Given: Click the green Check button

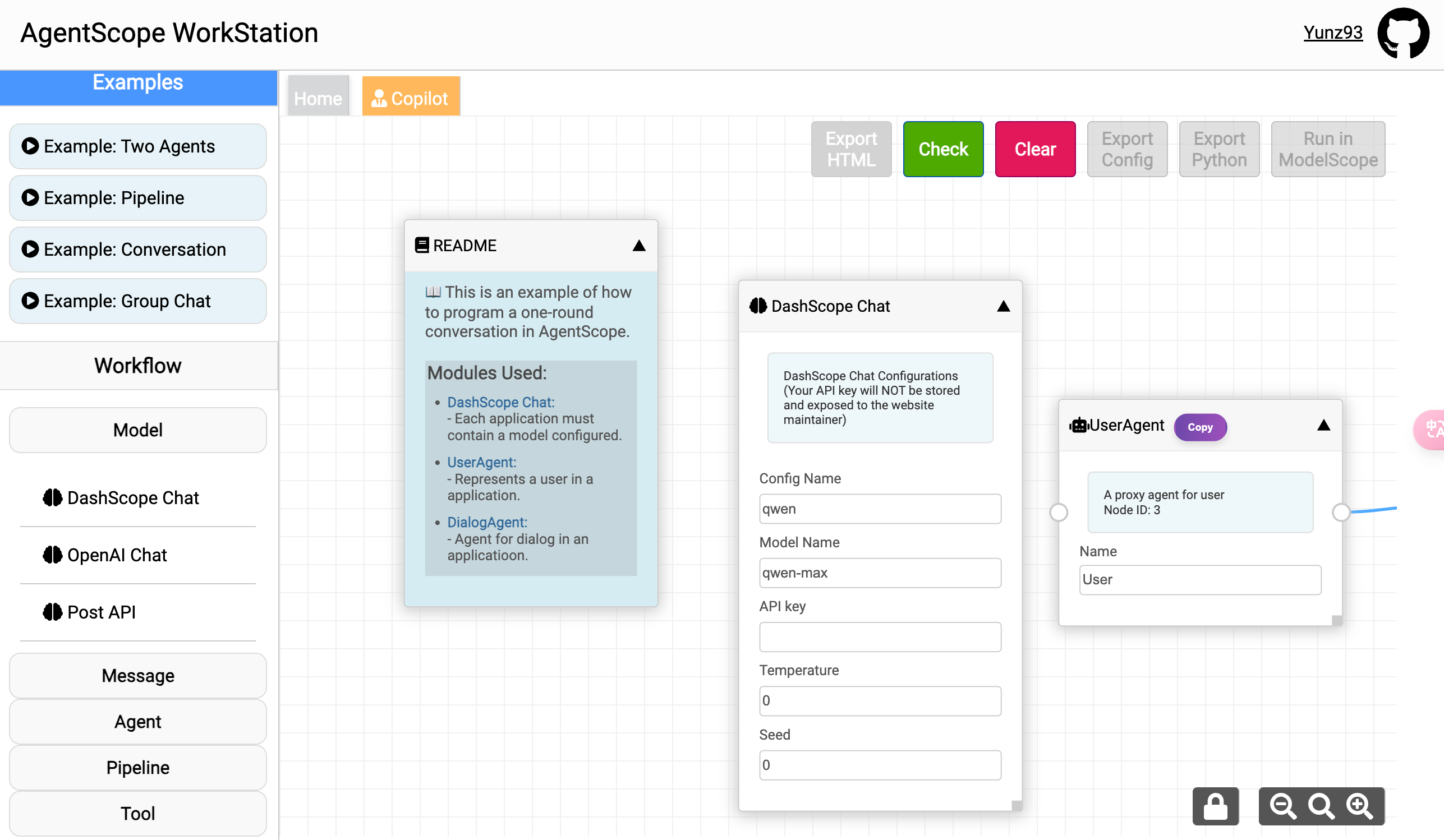Looking at the screenshot, I should (x=943, y=149).
